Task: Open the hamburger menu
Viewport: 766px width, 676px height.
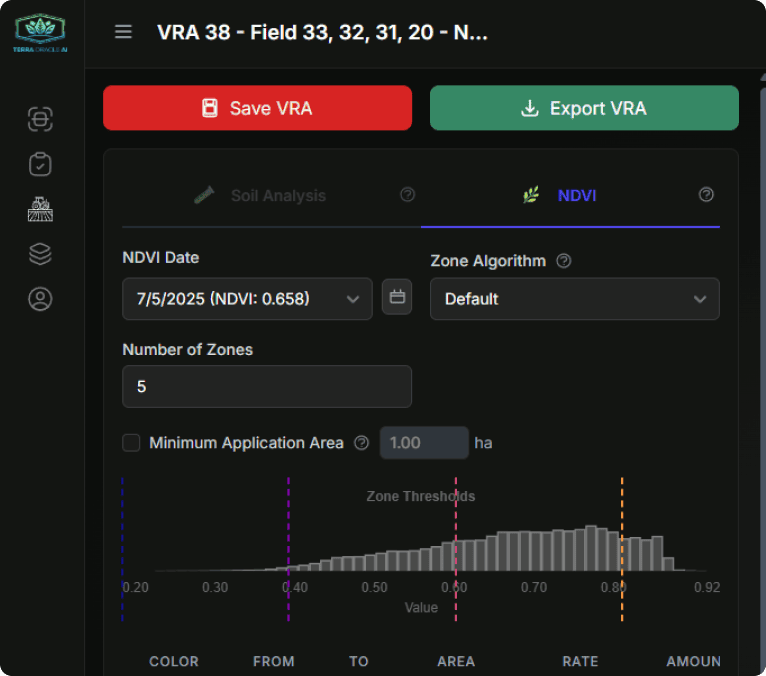Action: click(x=123, y=32)
